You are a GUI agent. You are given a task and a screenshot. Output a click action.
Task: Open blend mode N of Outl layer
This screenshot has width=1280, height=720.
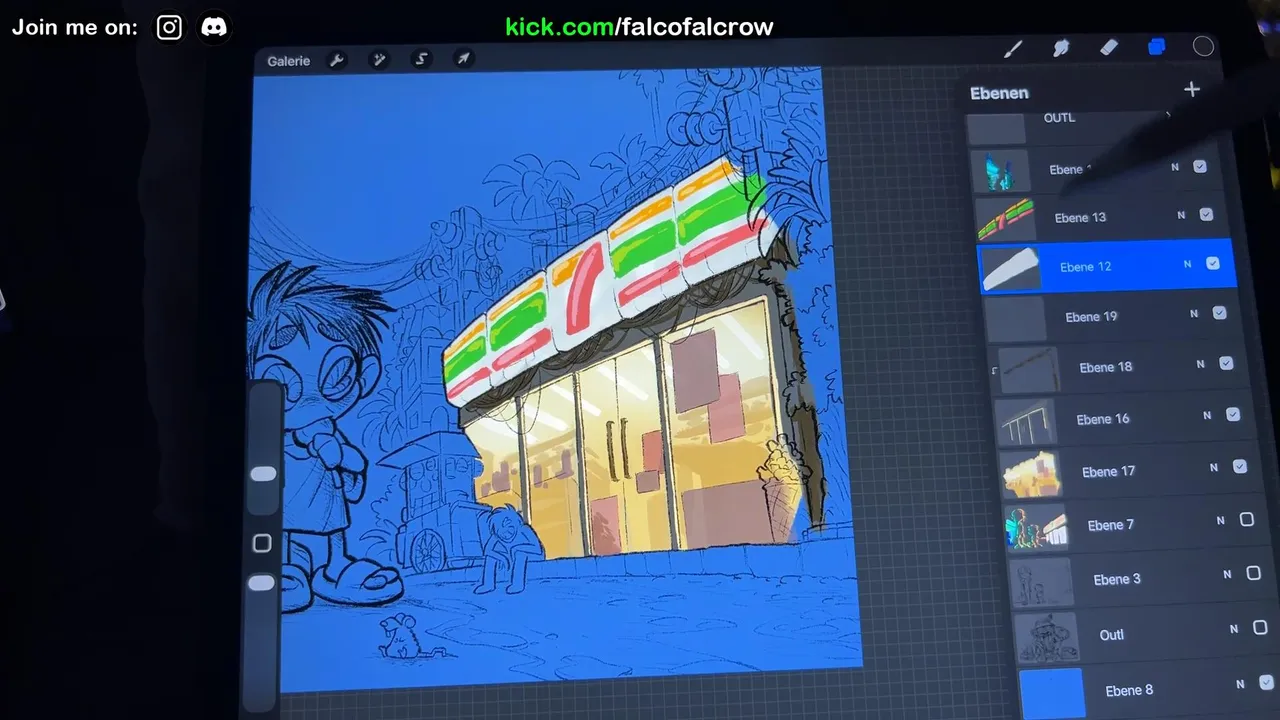pos(1233,628)
